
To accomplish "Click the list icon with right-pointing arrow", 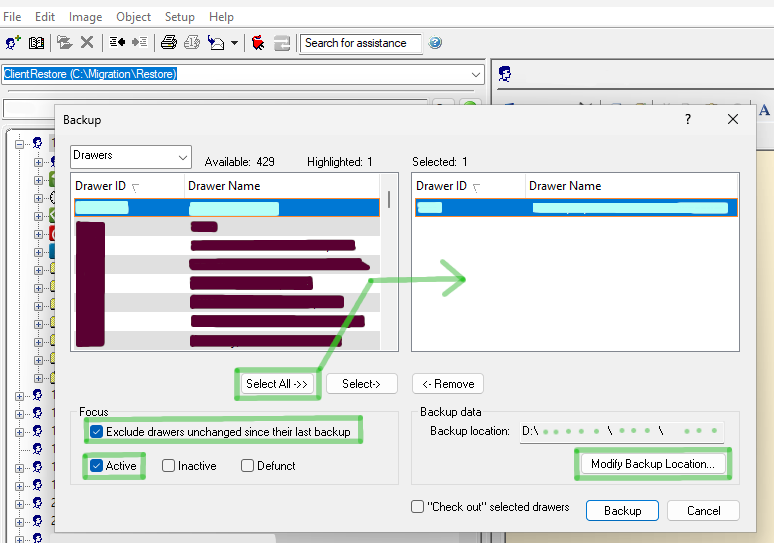I will click(x=139, y=42).
